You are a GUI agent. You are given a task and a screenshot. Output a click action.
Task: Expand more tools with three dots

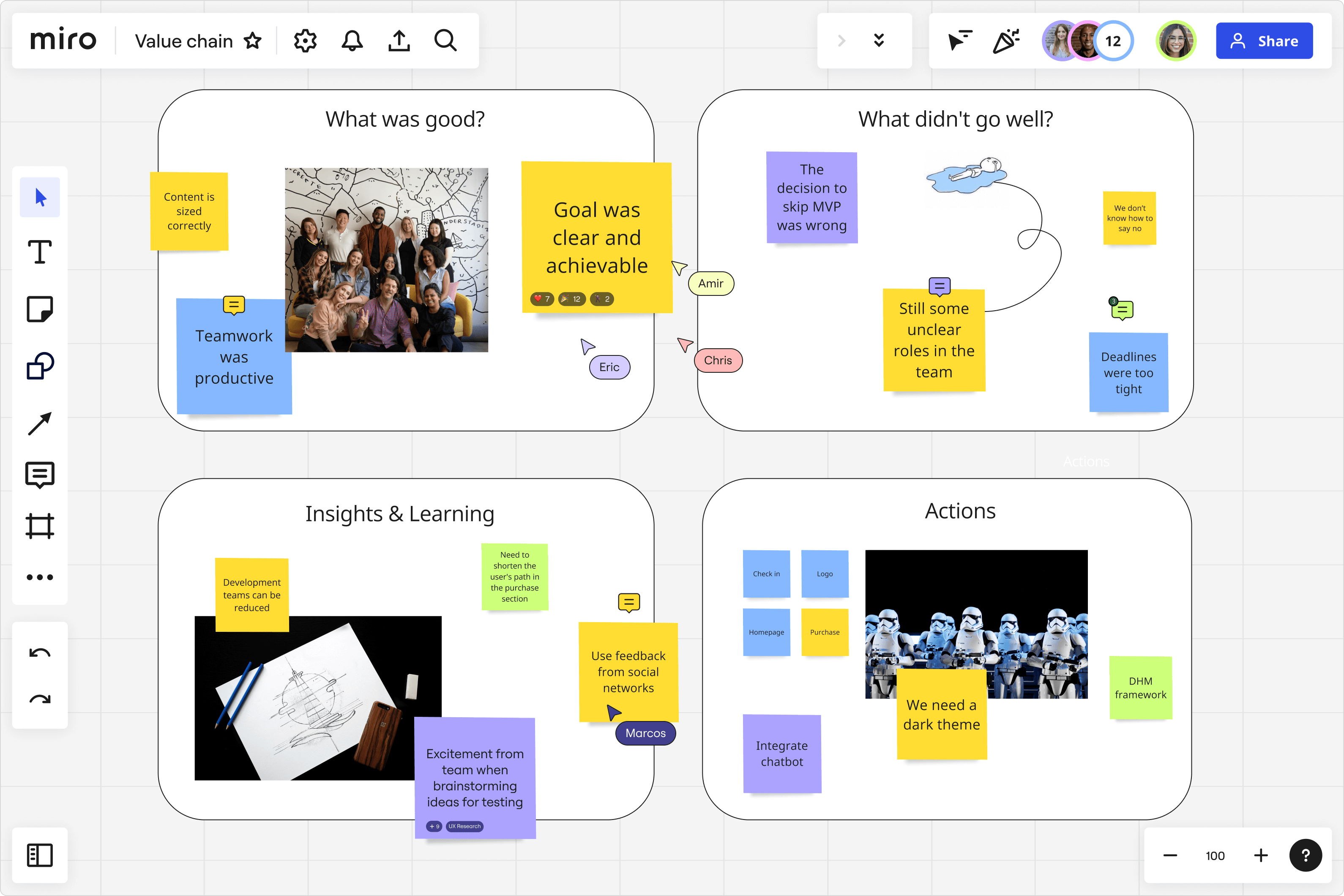point(39,577)
